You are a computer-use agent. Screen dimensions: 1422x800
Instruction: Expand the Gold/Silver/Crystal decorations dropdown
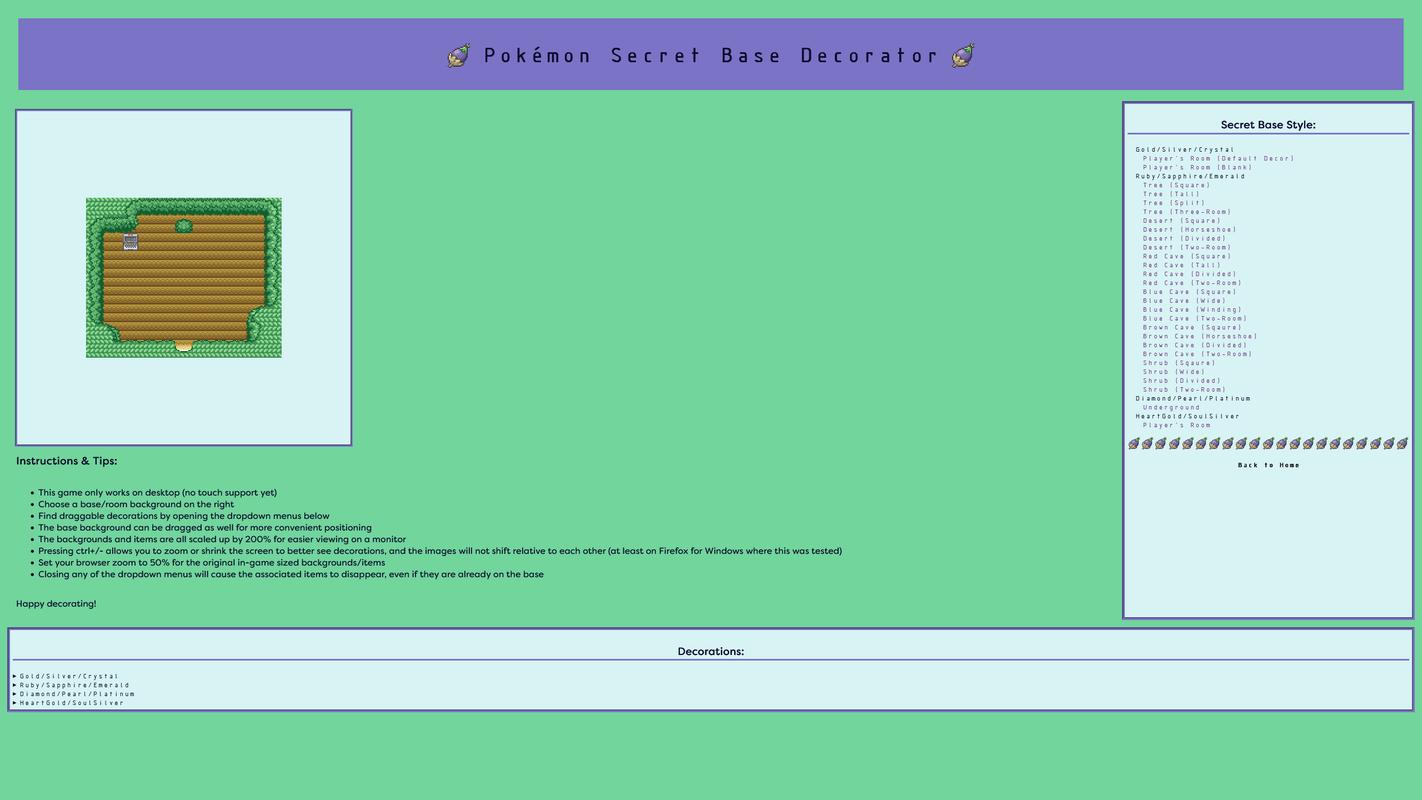point(69,676)
